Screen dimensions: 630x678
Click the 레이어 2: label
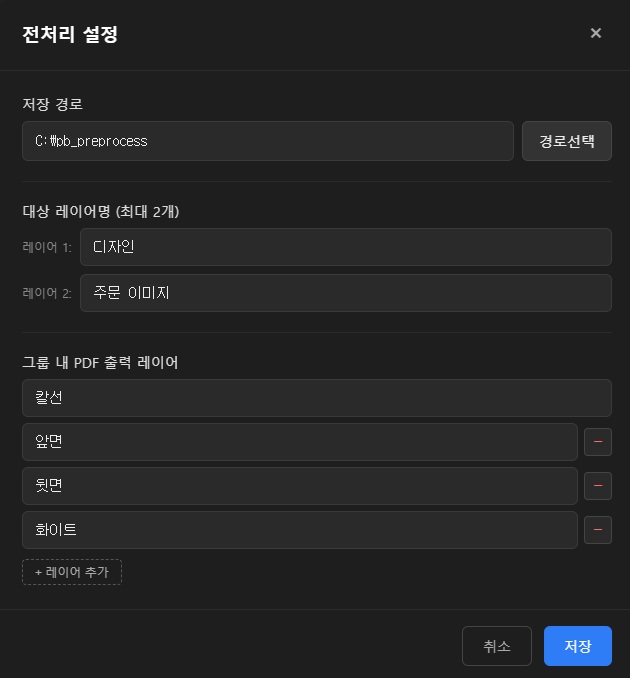click(47, 293)
